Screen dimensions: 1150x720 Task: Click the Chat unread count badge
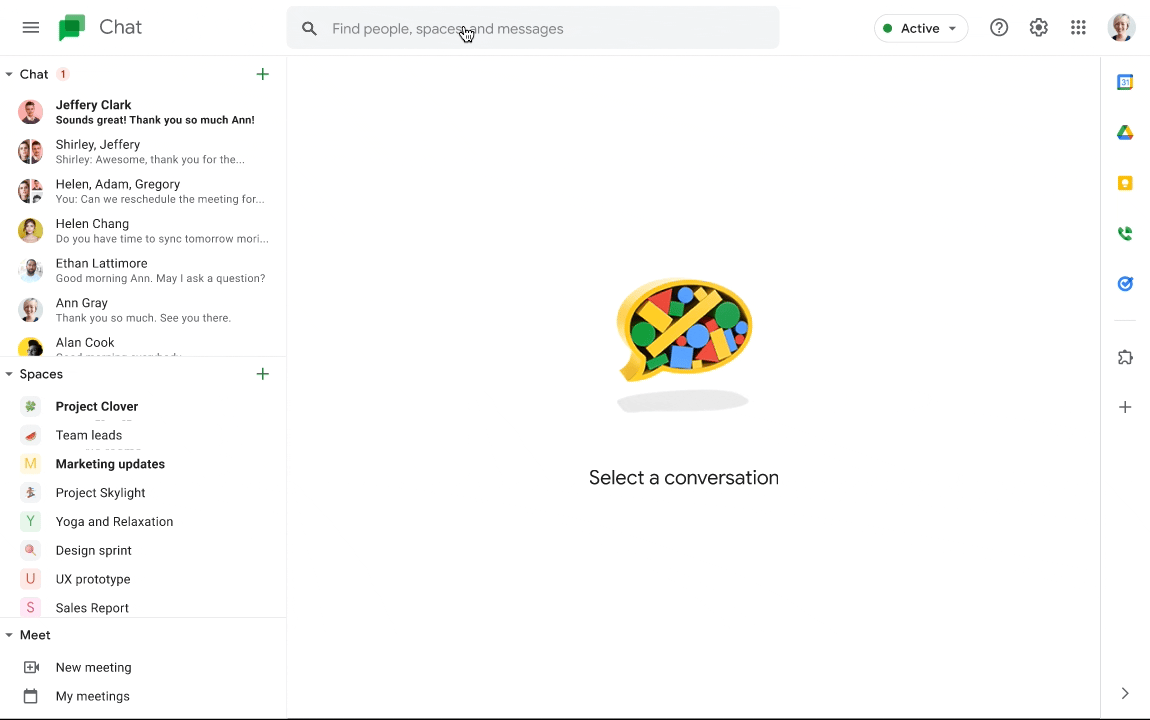[63, 74]
